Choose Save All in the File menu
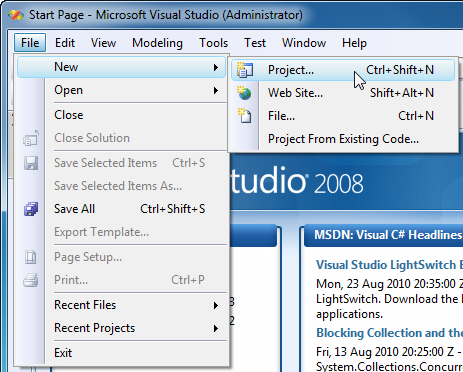 click(x=122, y=209)
